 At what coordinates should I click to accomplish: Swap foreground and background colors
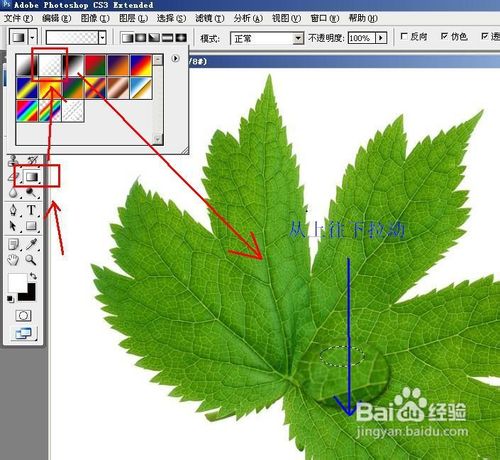coord(33,276)
